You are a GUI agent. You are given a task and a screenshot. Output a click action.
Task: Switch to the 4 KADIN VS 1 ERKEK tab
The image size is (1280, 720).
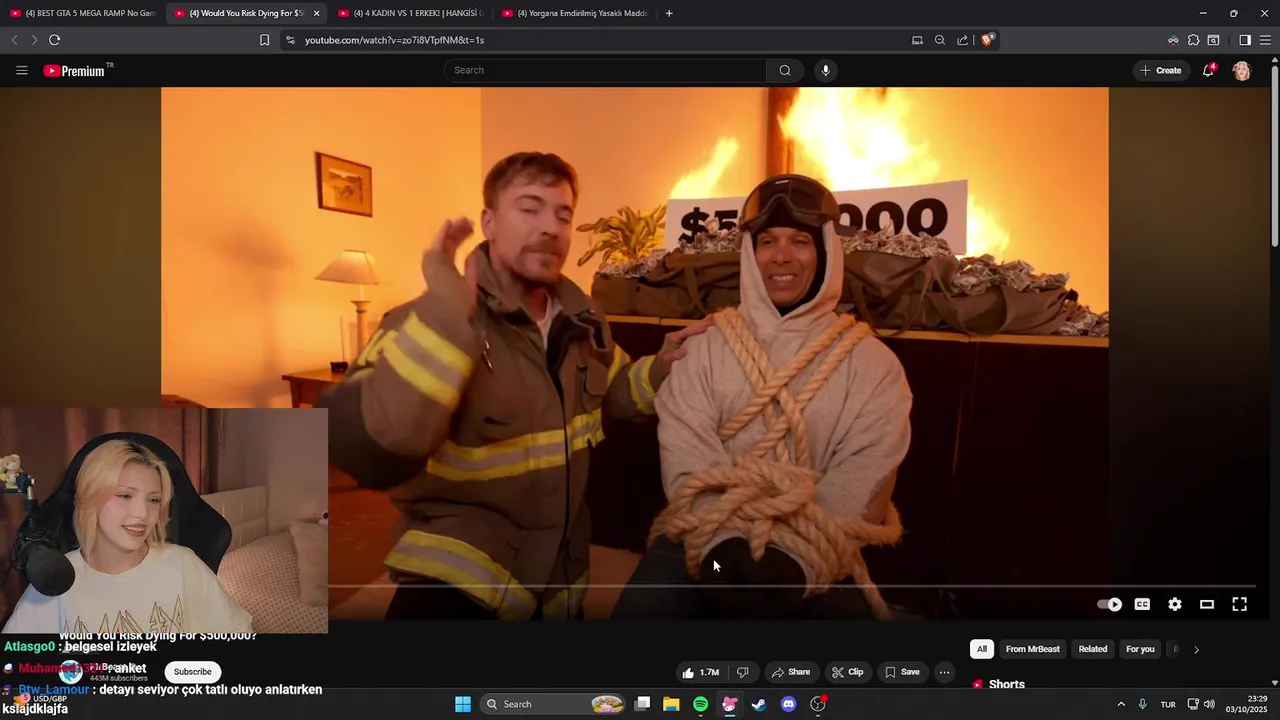410,13
